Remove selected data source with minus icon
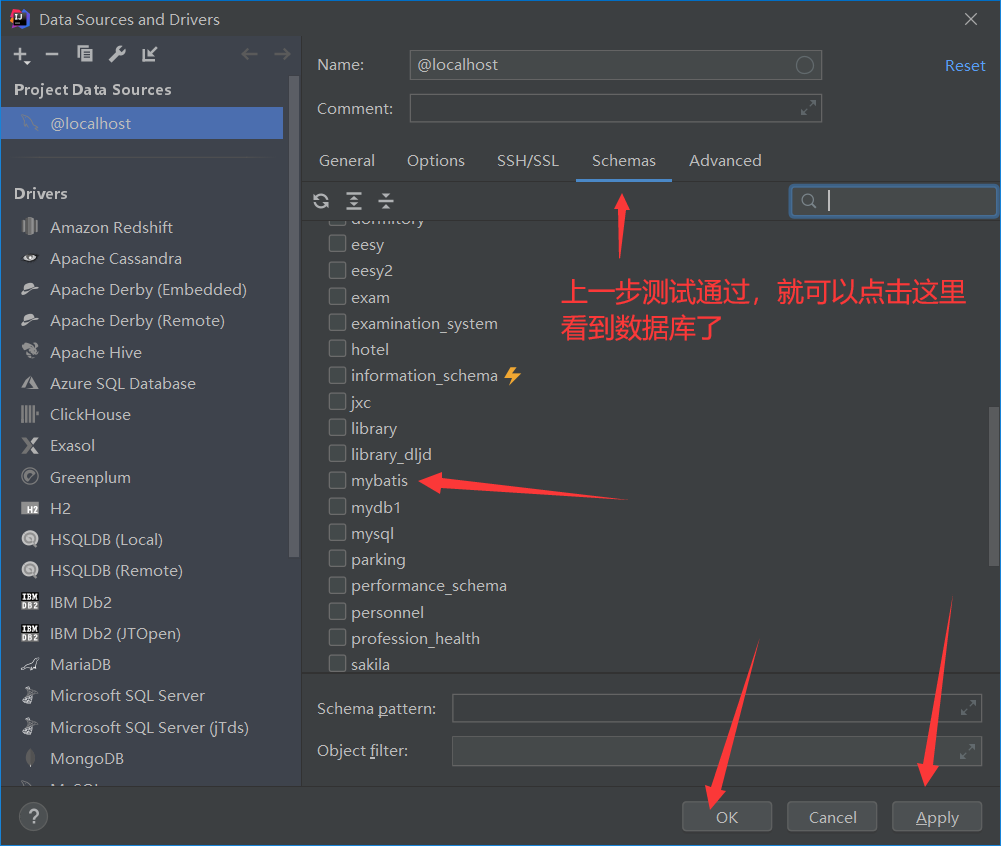Image resolution: width=1001 pixels, height=846 pixels. pyautogui.click(x=52, y=55)
